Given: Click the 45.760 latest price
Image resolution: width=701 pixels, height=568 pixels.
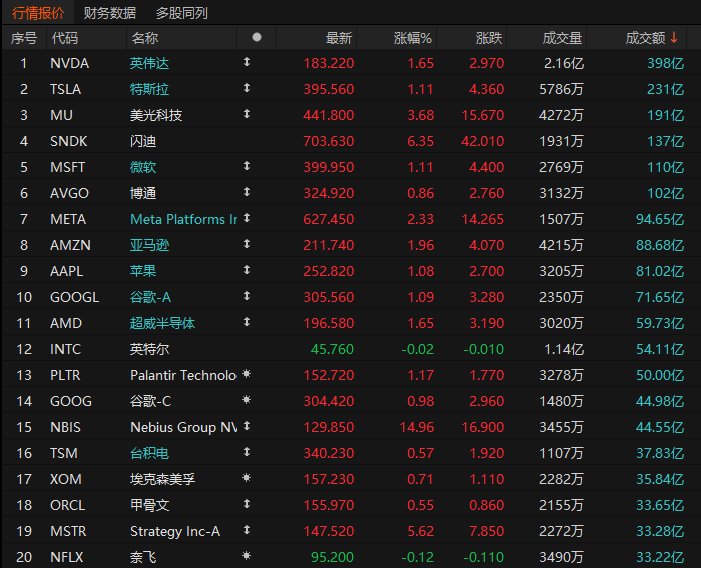Looking at the screenshot, I should click(x=332, y=349).
